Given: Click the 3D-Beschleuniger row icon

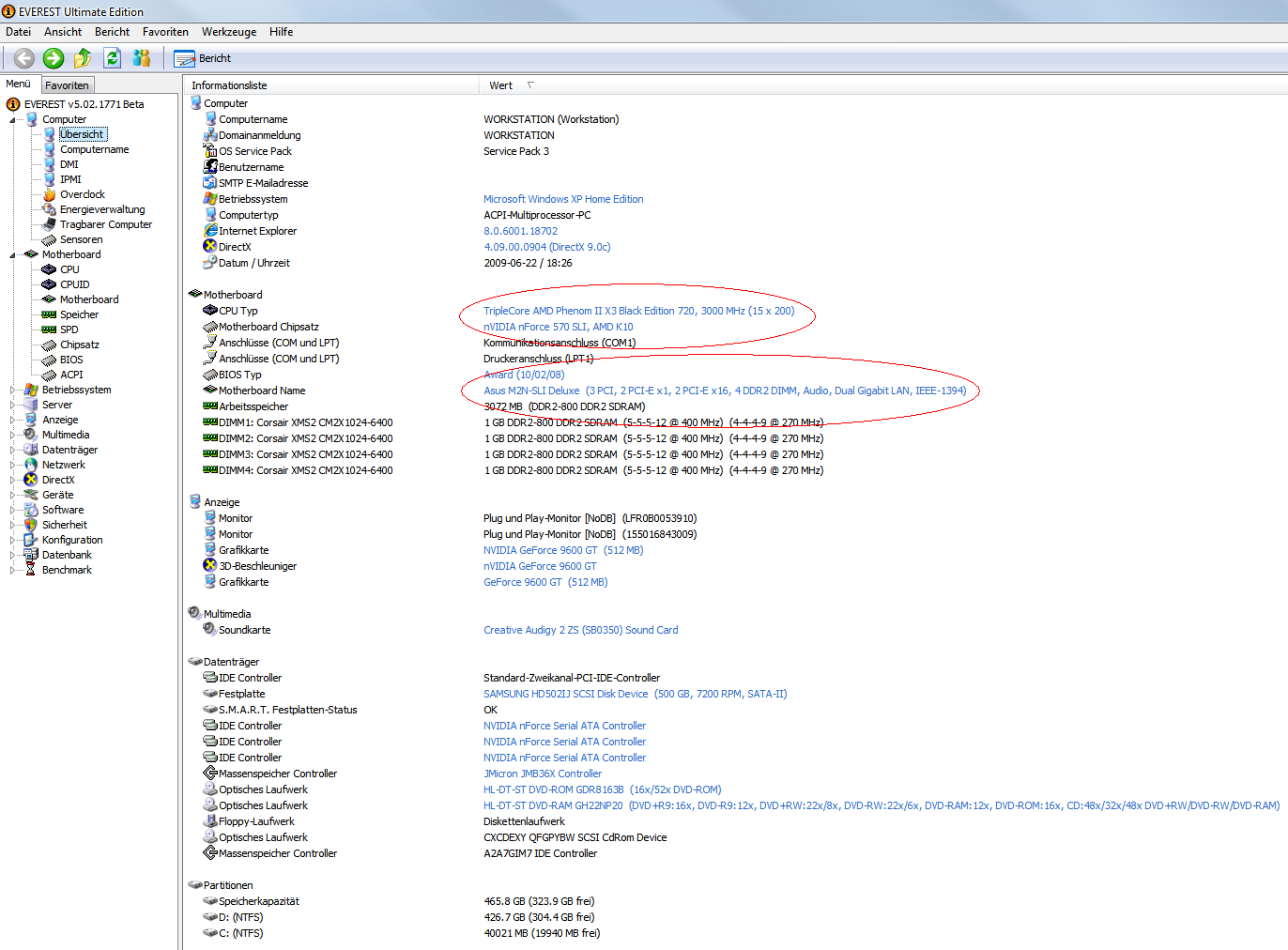Looking at the screenshot, I should [210, 566].
